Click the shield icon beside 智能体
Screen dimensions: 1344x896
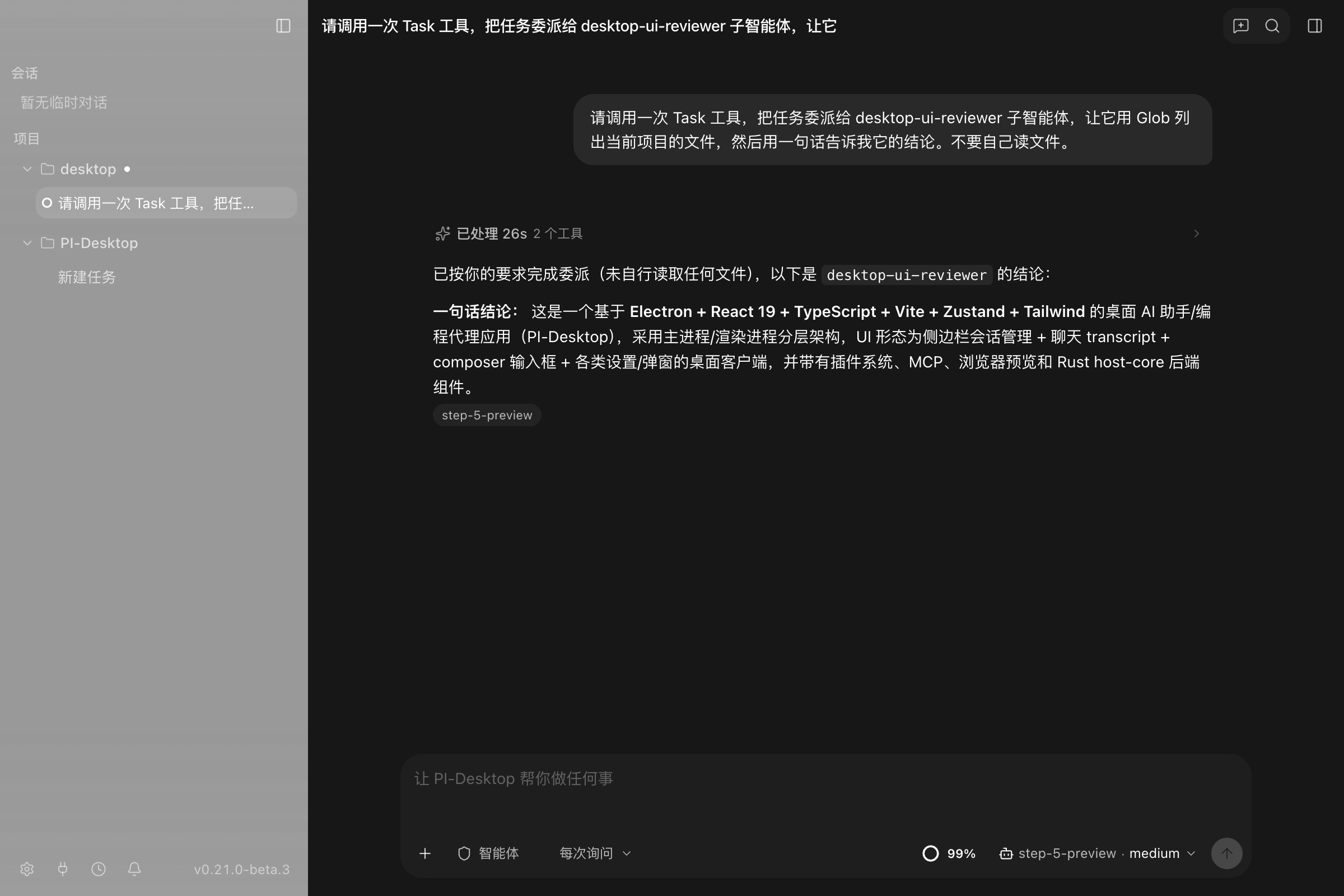pyautogui.click(x=464, y=853)
